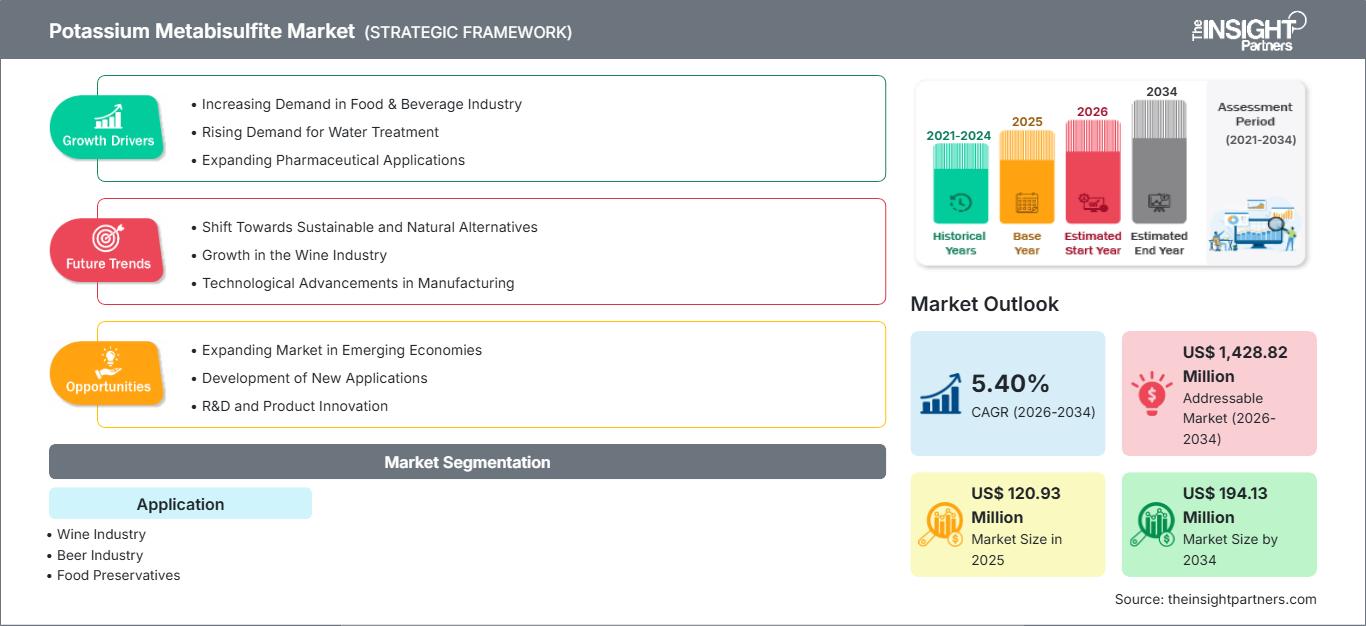1366x626 pixels.
Task: Click the 'Beer Industry' application item
Action: 100,555
